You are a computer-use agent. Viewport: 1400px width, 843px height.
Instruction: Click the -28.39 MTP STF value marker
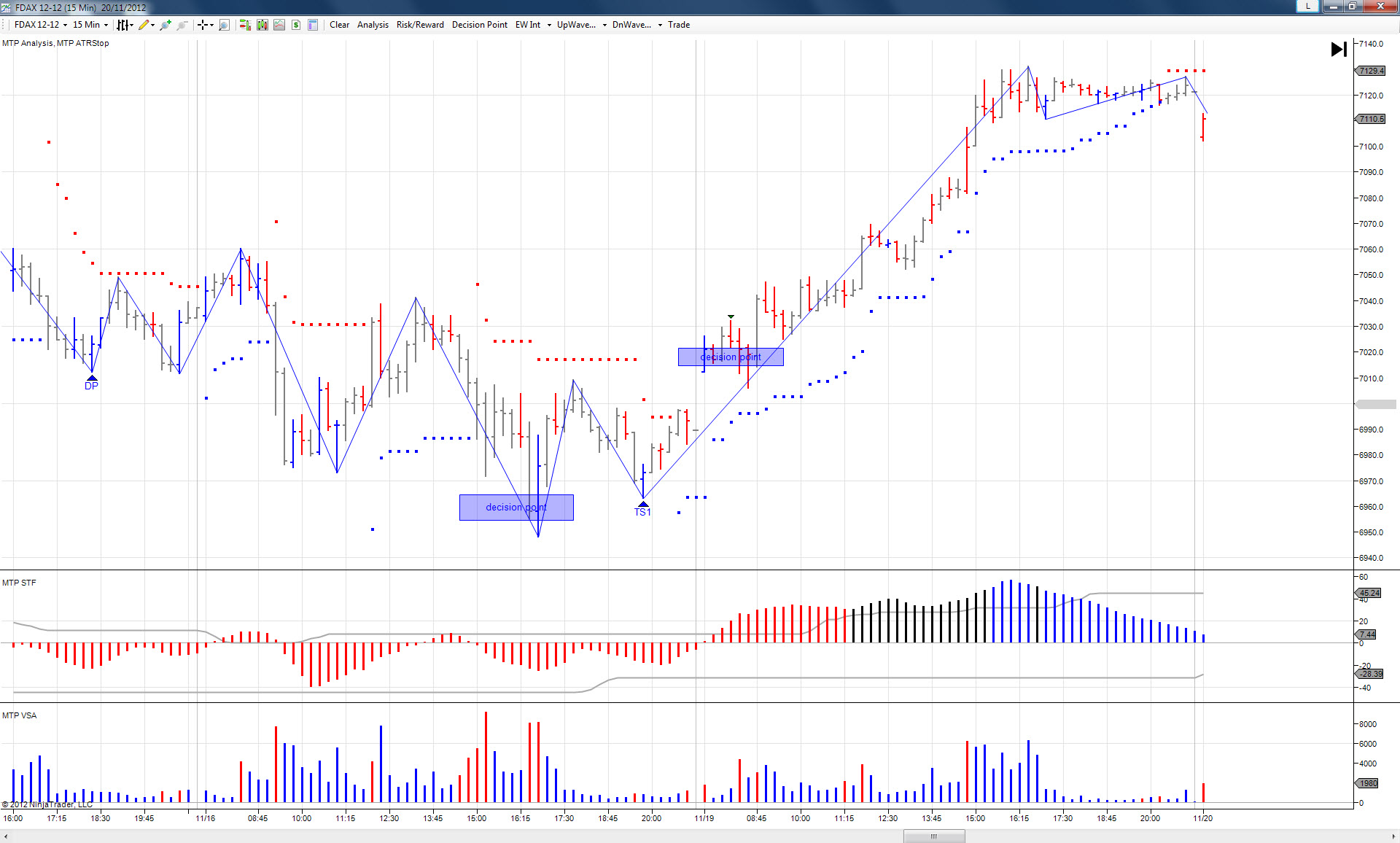pos(1369,674)
